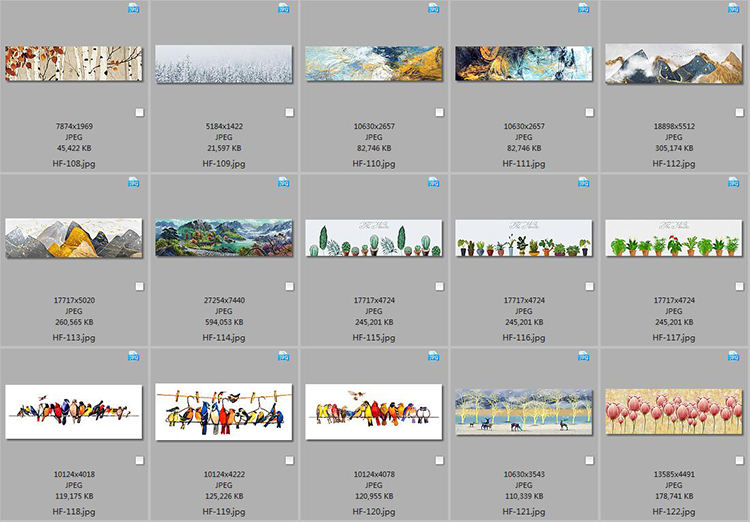Click the JPG type icon for HF-112.jpg
Screen dimensions: 750x522
(x=734, y=9)
